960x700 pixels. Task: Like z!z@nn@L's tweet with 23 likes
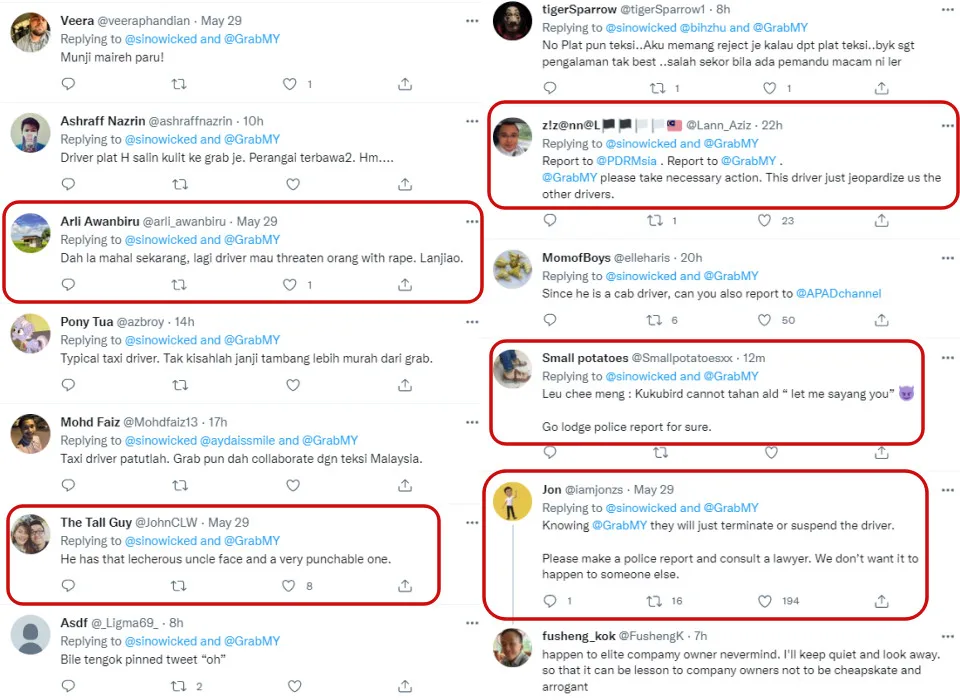765,220
